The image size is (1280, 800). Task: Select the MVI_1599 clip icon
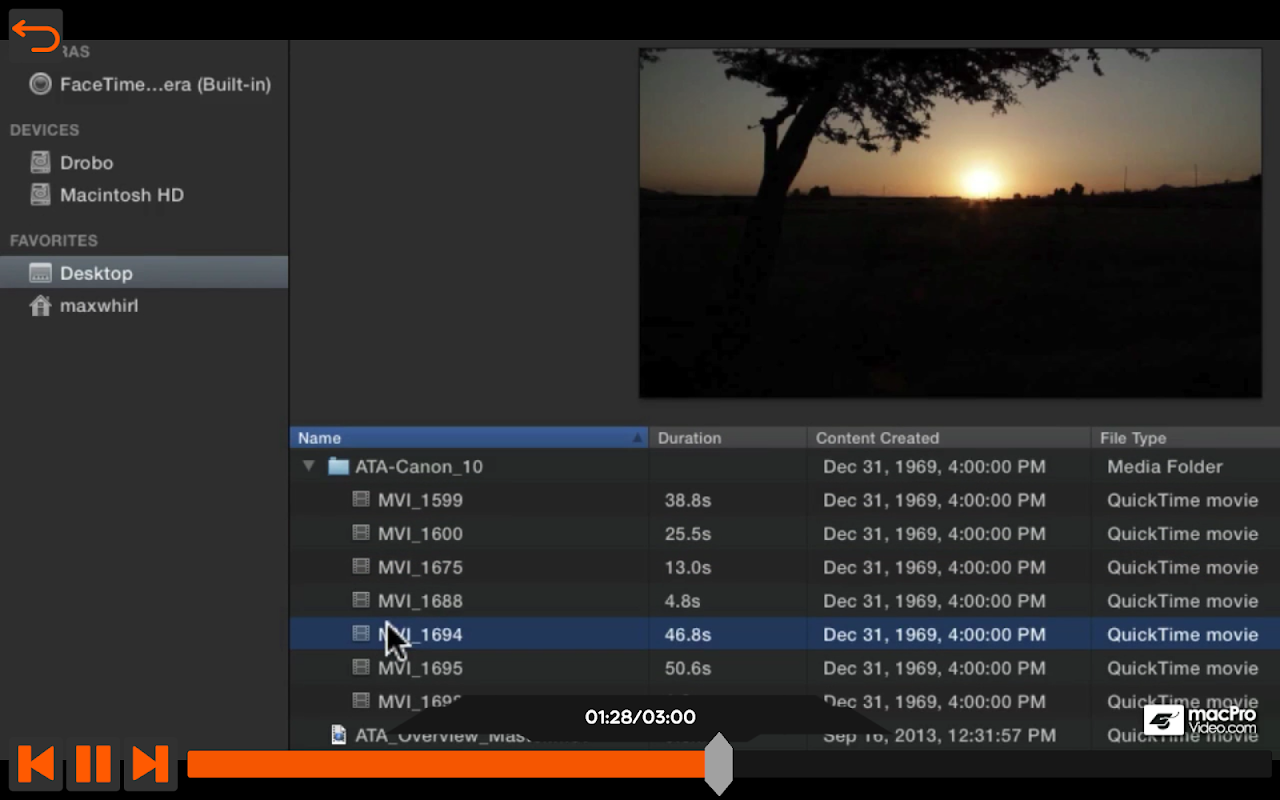click(361, 500)
